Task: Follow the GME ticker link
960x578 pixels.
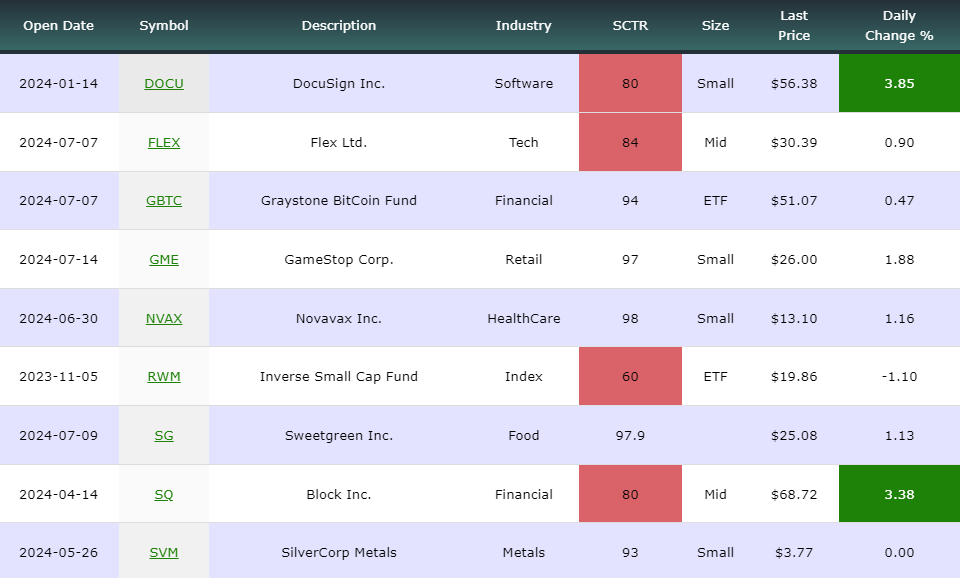Action: click(163, 260)
